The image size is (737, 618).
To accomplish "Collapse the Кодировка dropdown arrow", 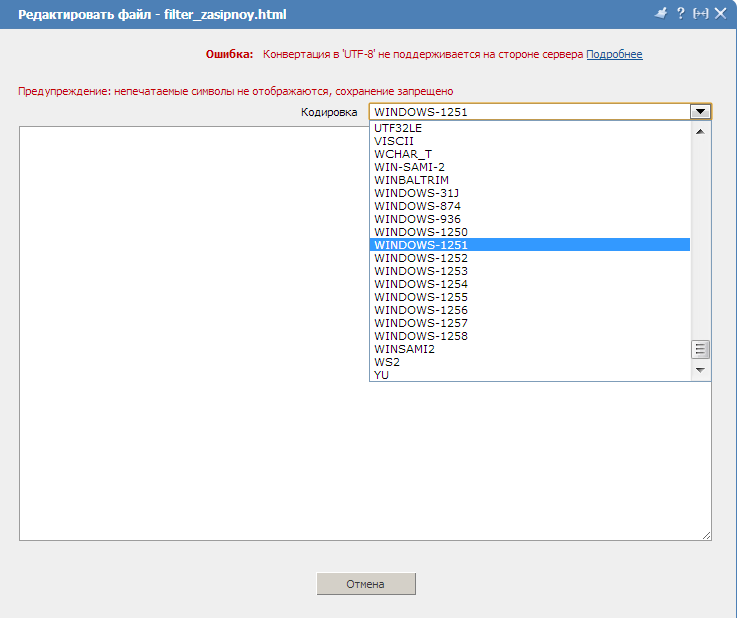I will (700, 112).
